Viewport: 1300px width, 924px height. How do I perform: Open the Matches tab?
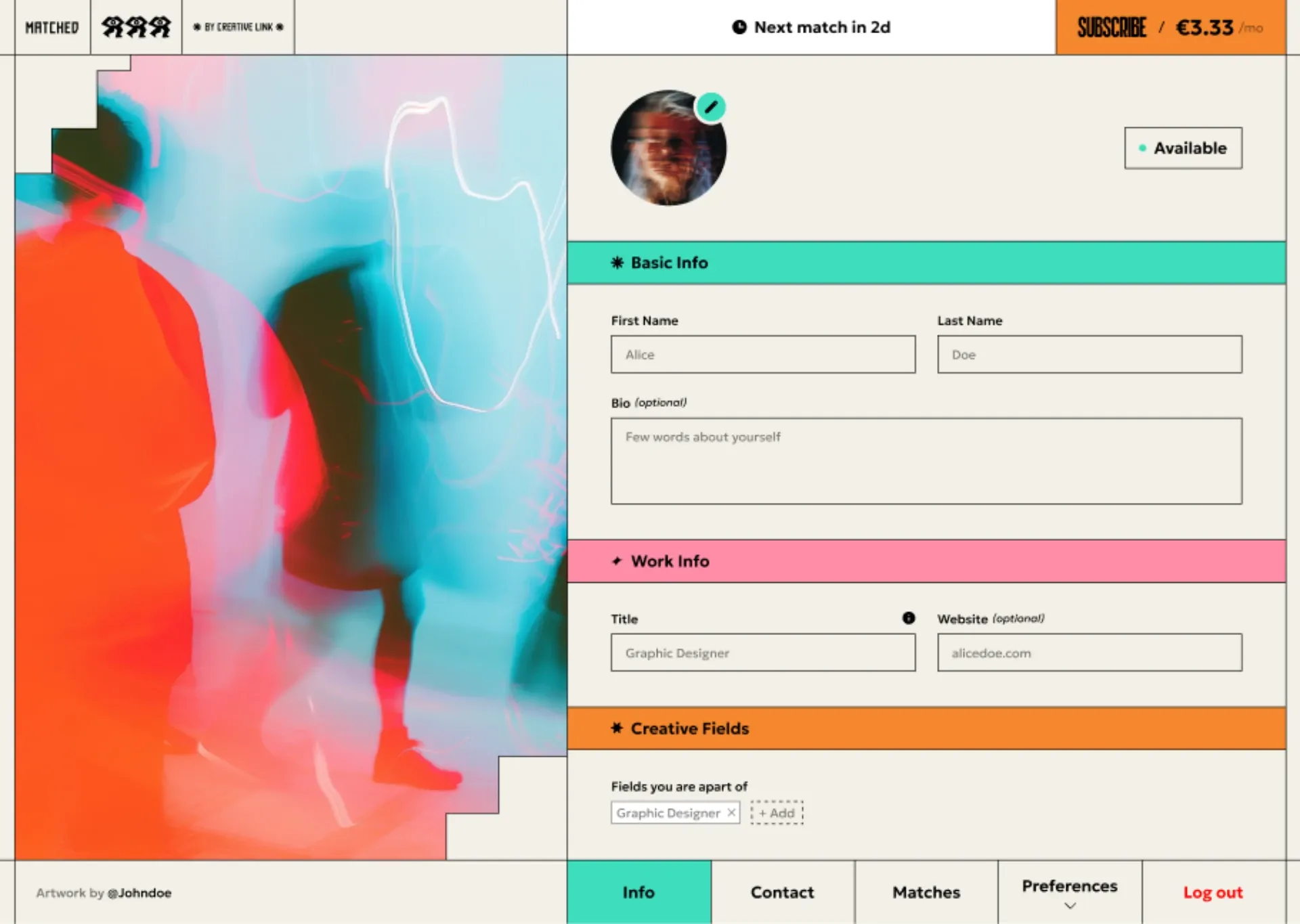point(926,892)
